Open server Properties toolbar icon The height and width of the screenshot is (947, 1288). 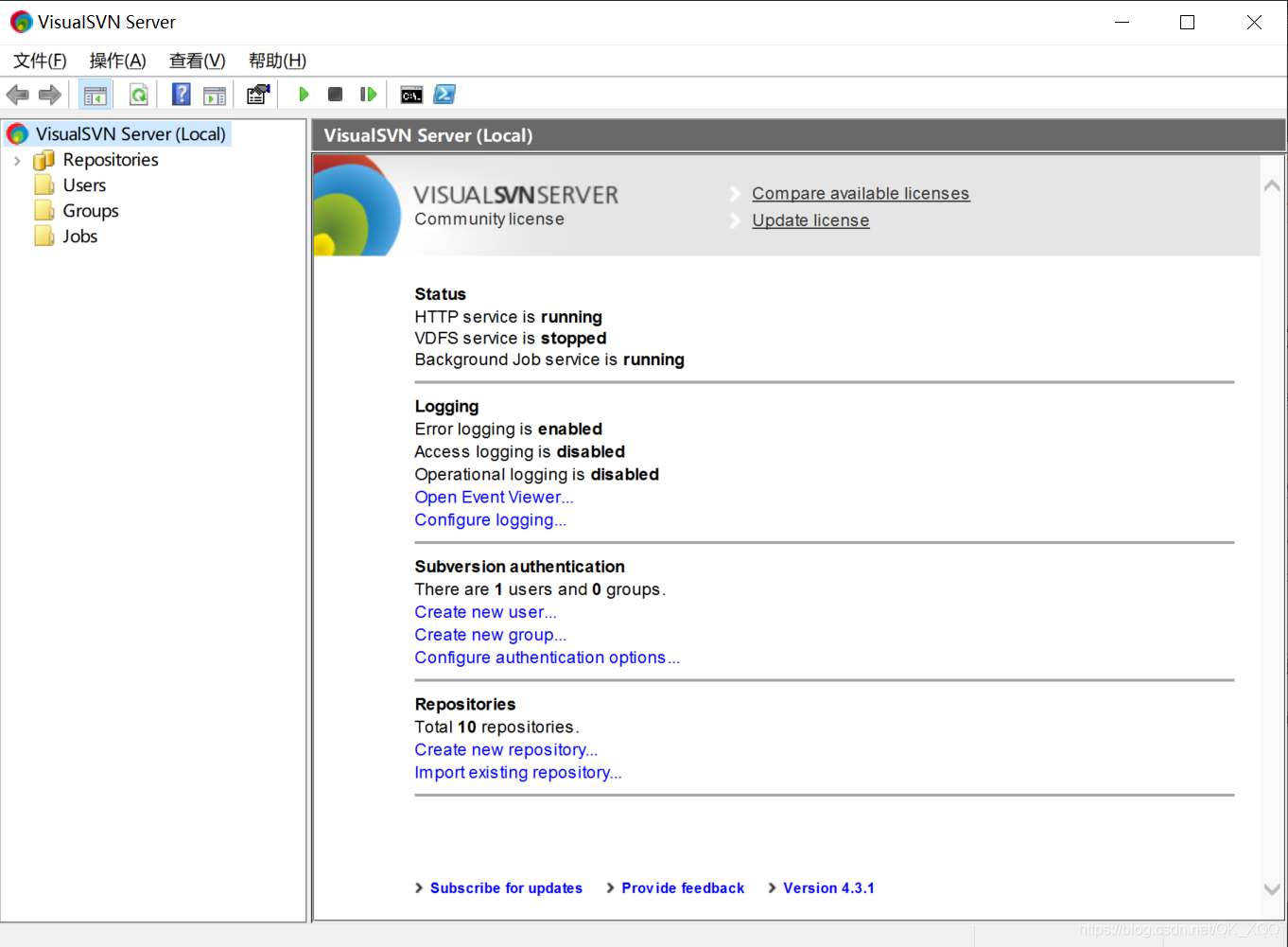point(258,95)
